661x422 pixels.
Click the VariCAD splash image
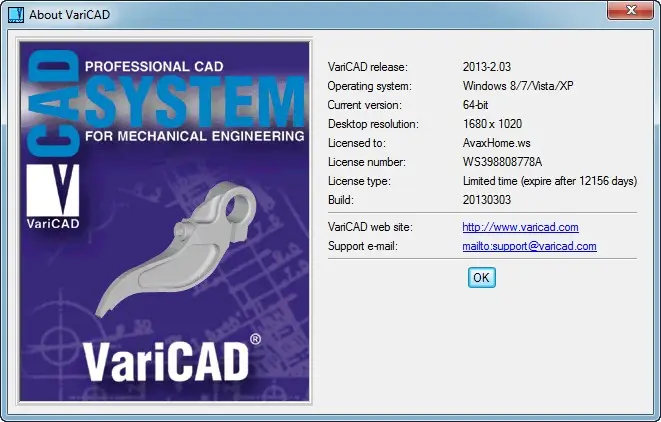(164, 221)
